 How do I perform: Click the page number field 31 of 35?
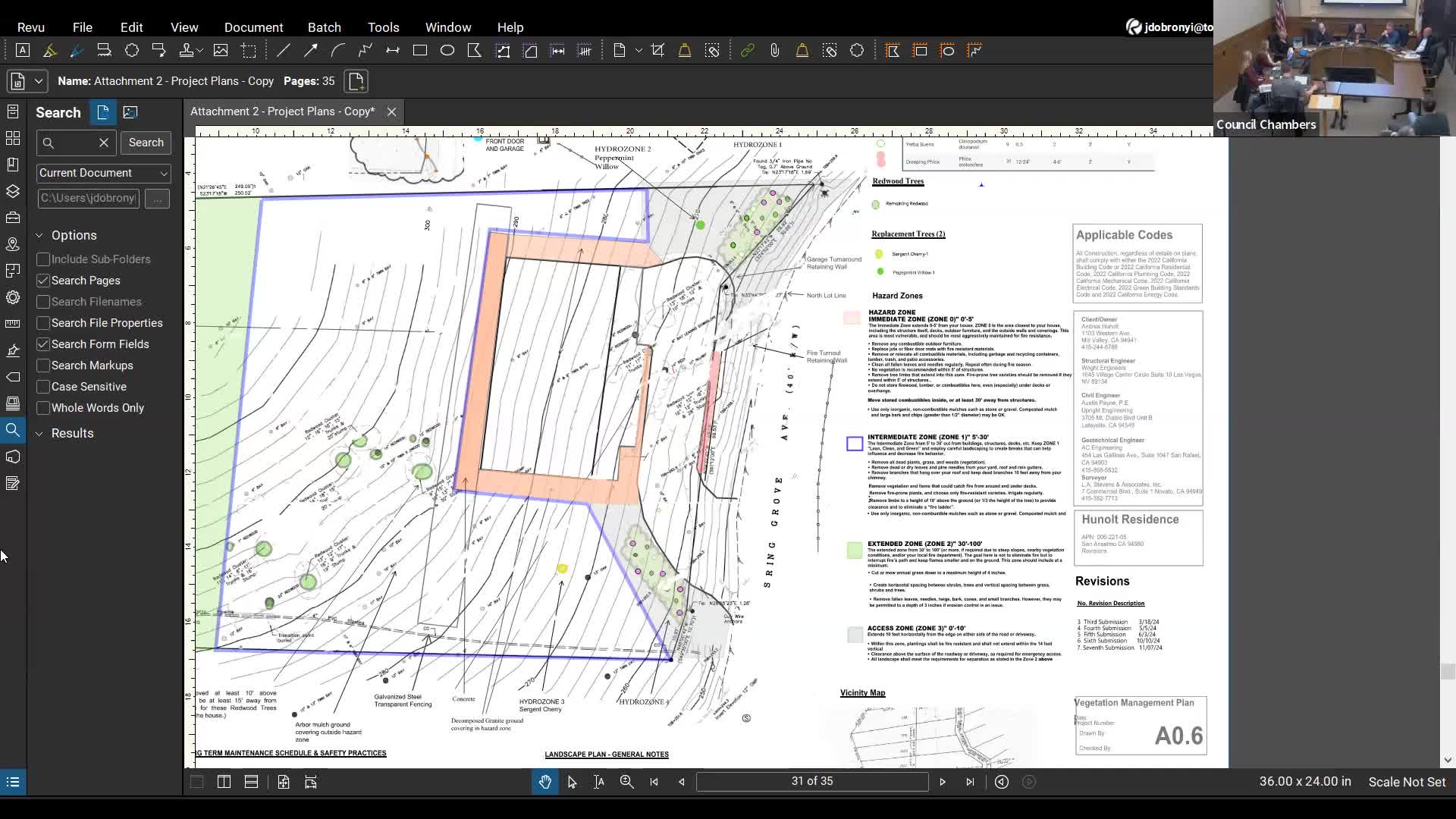point(812,781)
